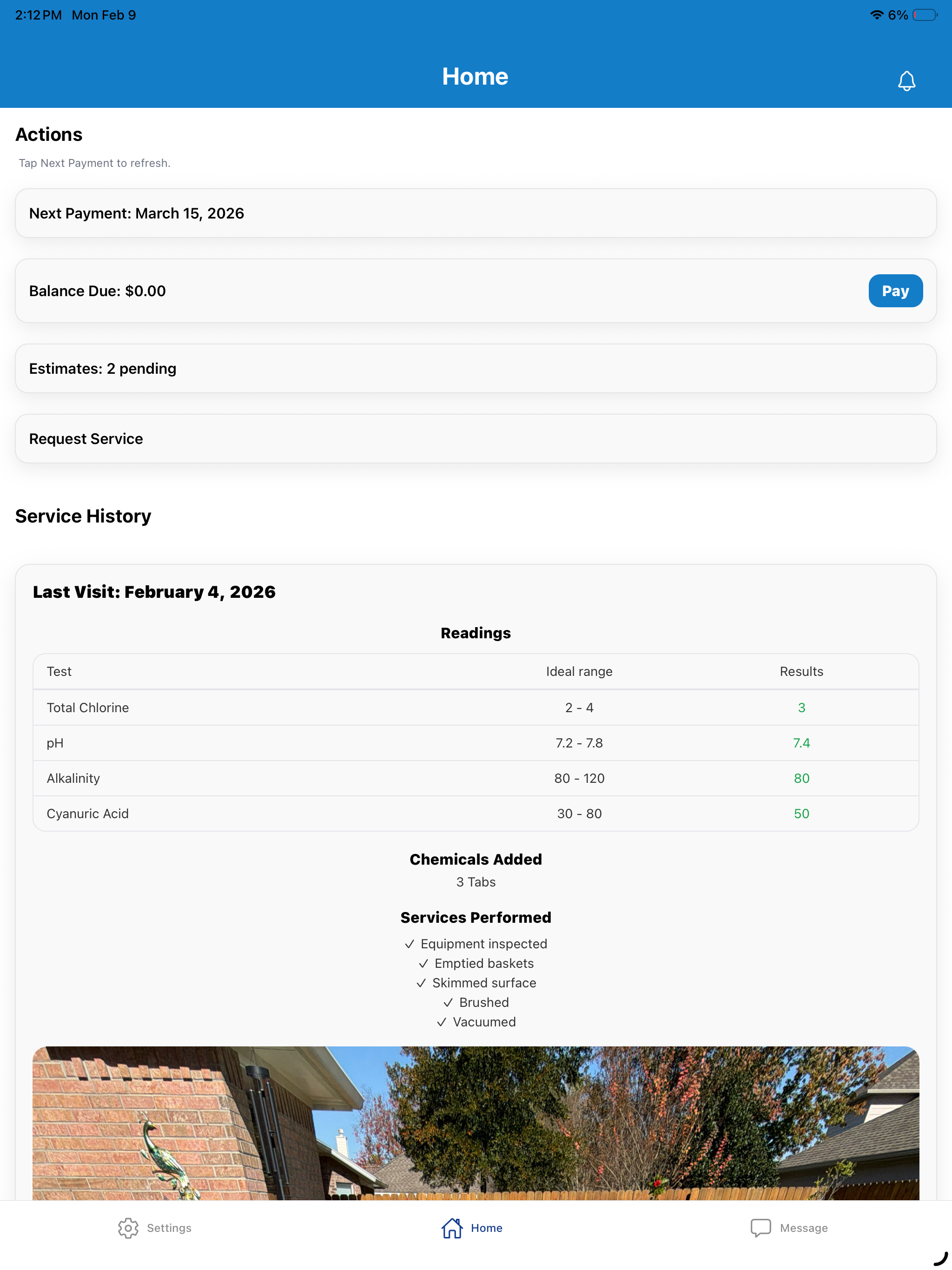
Task: Tap "Tap Next Payment to refresh." hint
Action: (x=95, y=163)
